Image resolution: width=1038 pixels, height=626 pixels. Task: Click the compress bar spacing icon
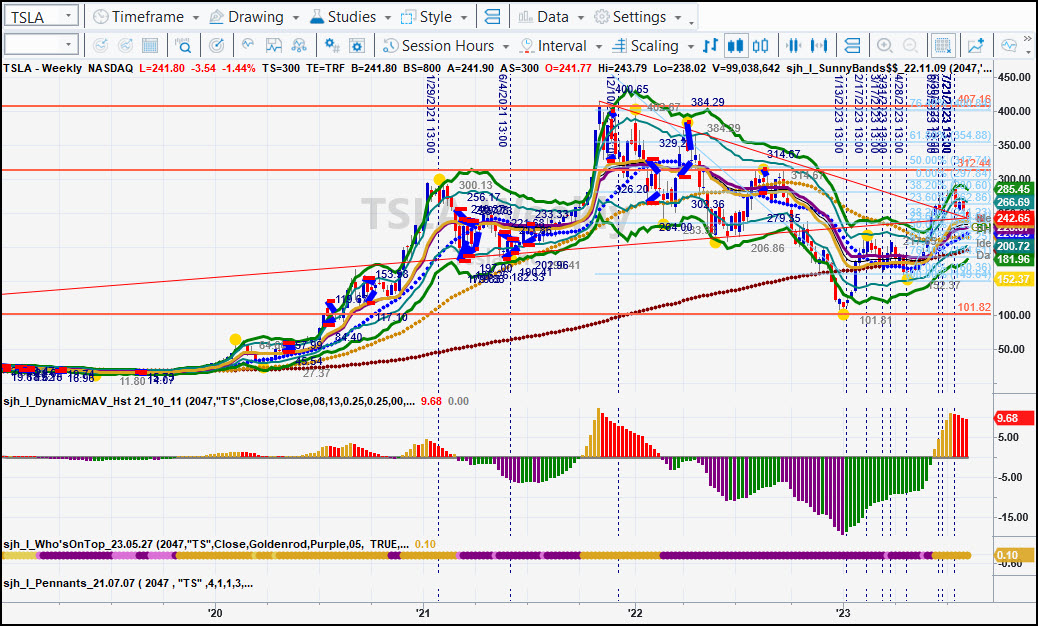click(x=793, y=46)
